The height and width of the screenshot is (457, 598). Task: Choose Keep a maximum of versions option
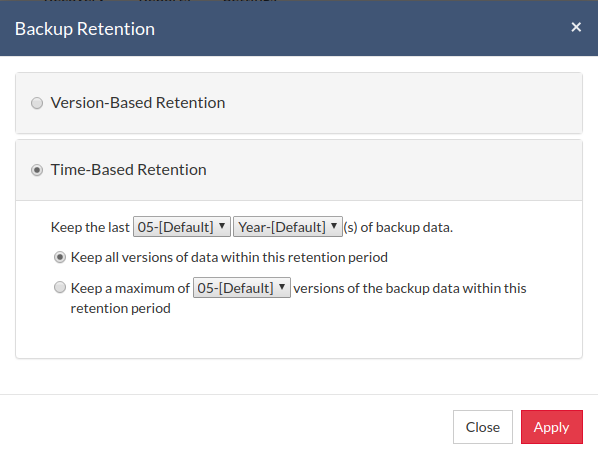click(x=60, y=287)
